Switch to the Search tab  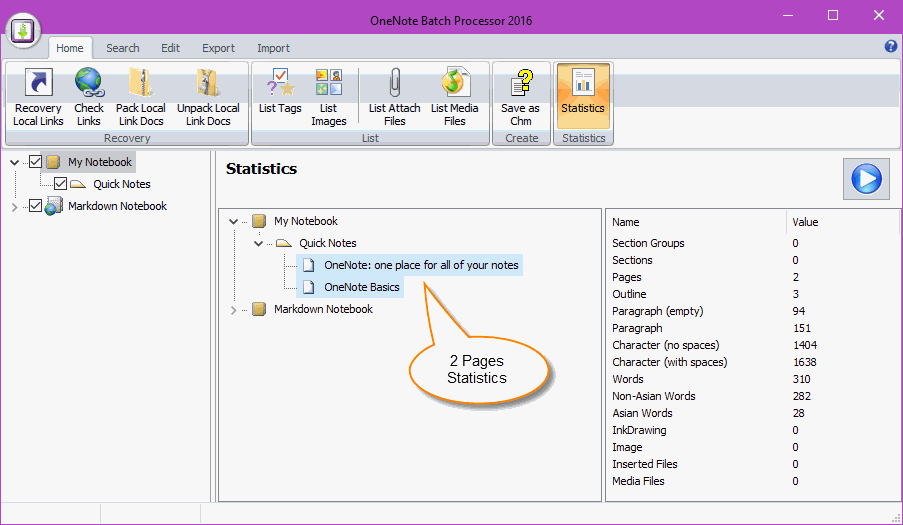(x=123, y=48)
